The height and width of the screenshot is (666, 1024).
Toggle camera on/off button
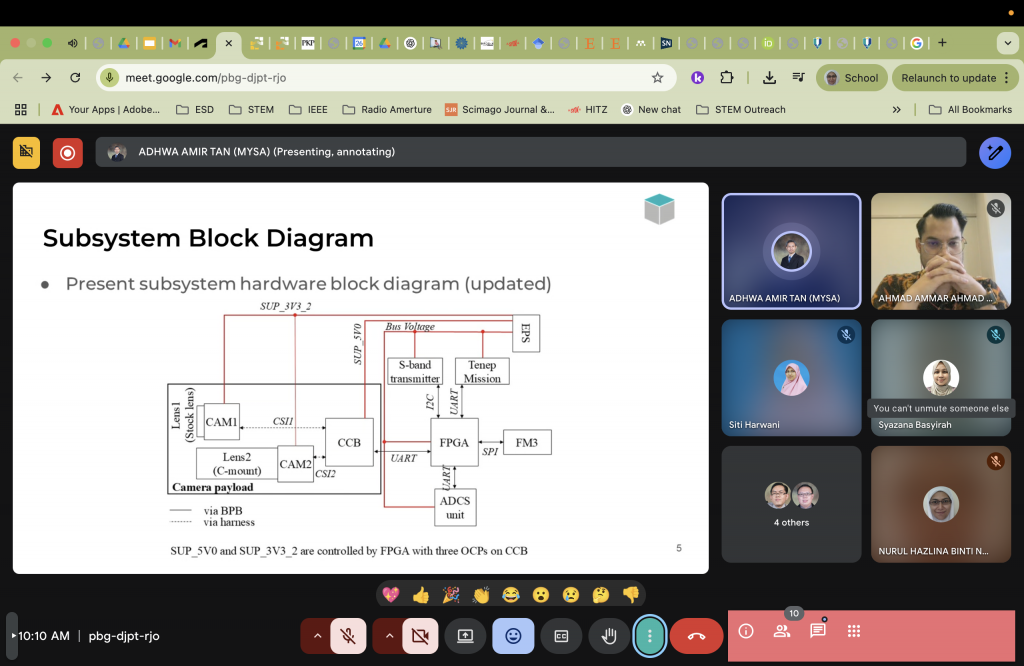(x=420, y=635)
